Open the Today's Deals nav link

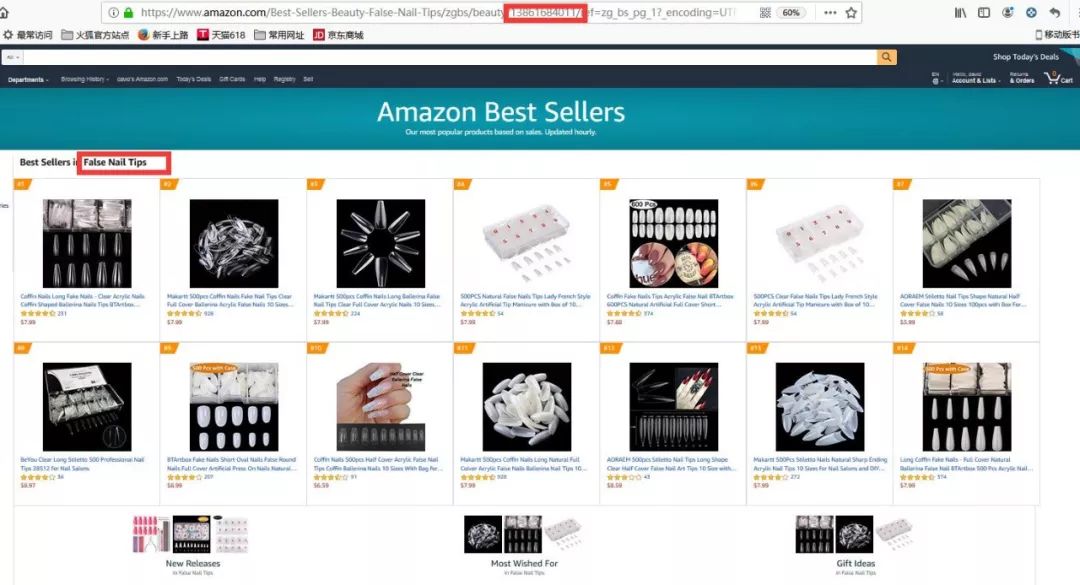point(194,79)
